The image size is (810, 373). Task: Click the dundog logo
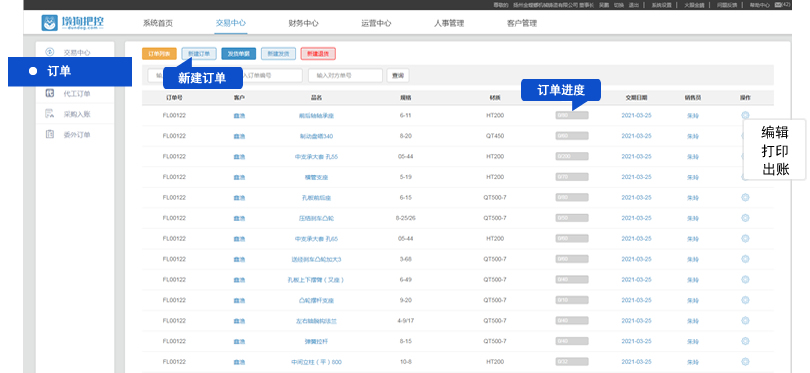click(x=73, y=23)
